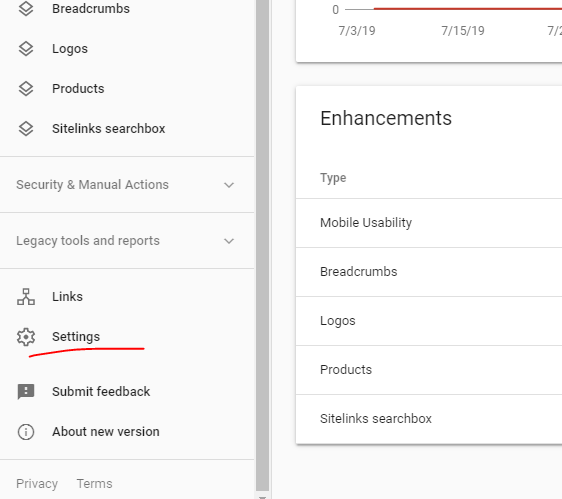Select Logos row in Enhancements table
This screenshot has width=562, height=499.
(429, 321)
